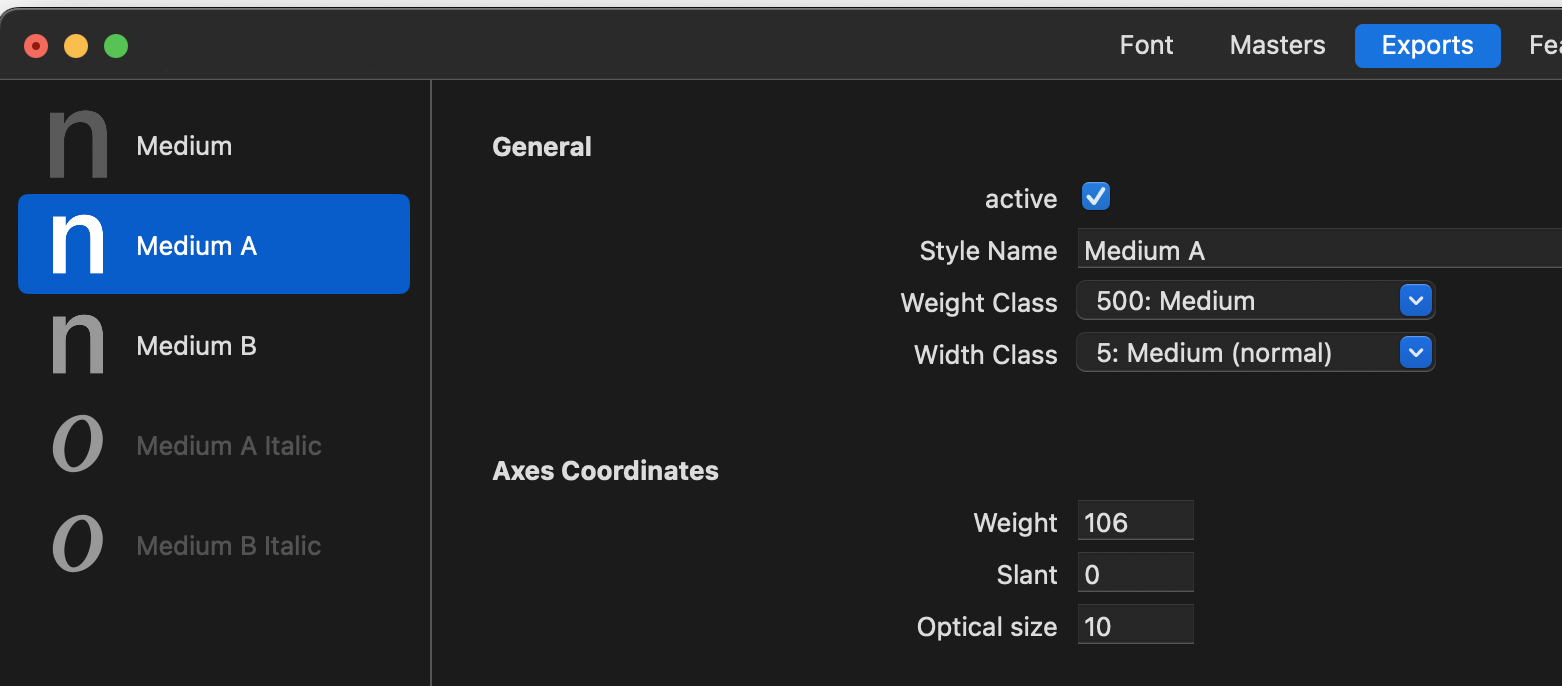
Task: Click the Weight axis coordinate field
Action: coord(1135,522)
